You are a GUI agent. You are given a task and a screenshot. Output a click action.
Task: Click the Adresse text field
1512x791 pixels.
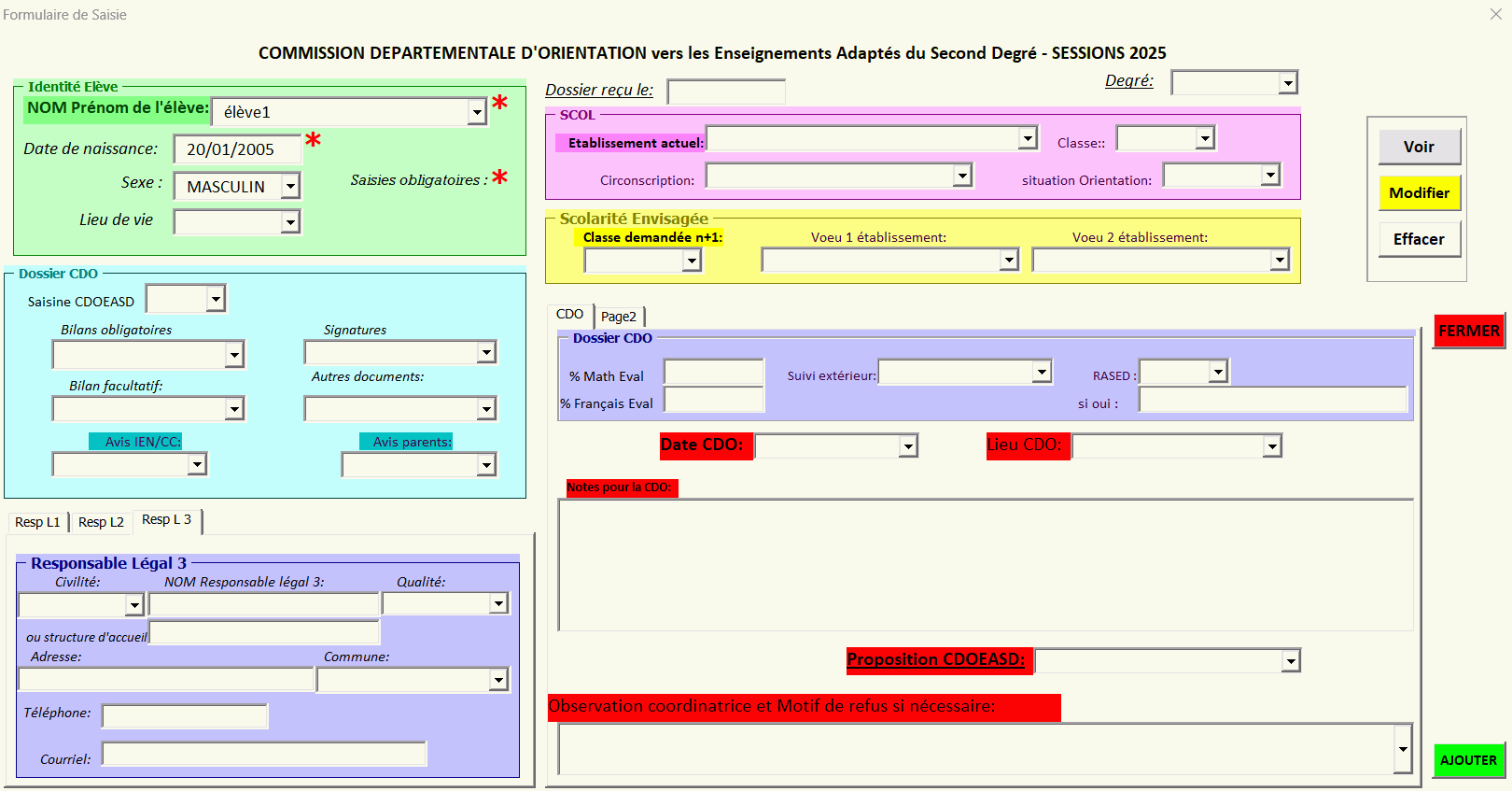166,679
